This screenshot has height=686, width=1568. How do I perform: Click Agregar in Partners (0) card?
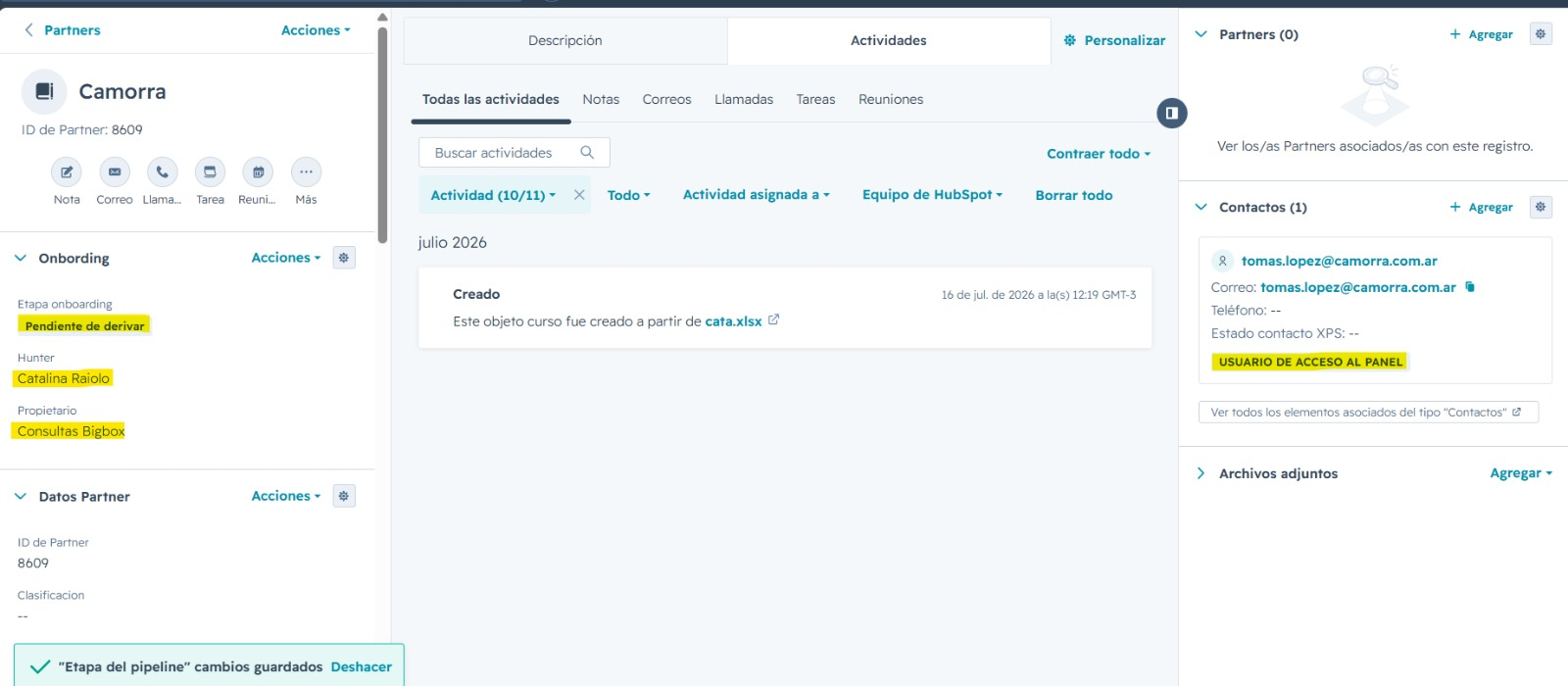coord(1482,34)
